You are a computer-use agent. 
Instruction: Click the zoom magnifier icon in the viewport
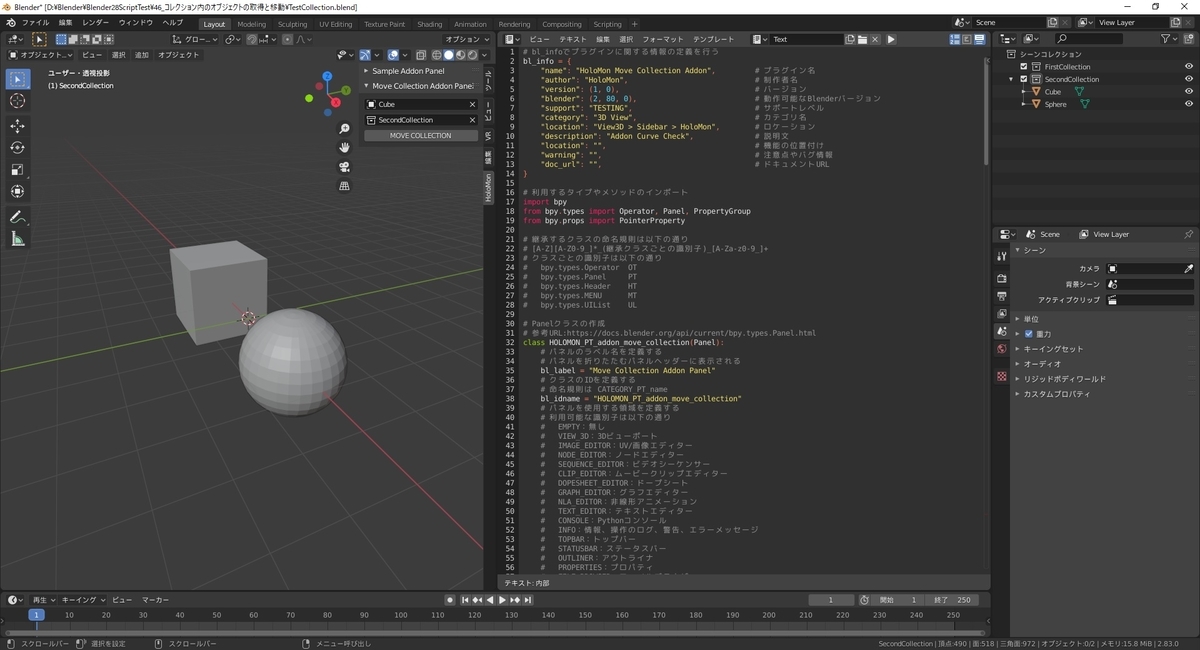pyautogui.click(x=344, y=129)
